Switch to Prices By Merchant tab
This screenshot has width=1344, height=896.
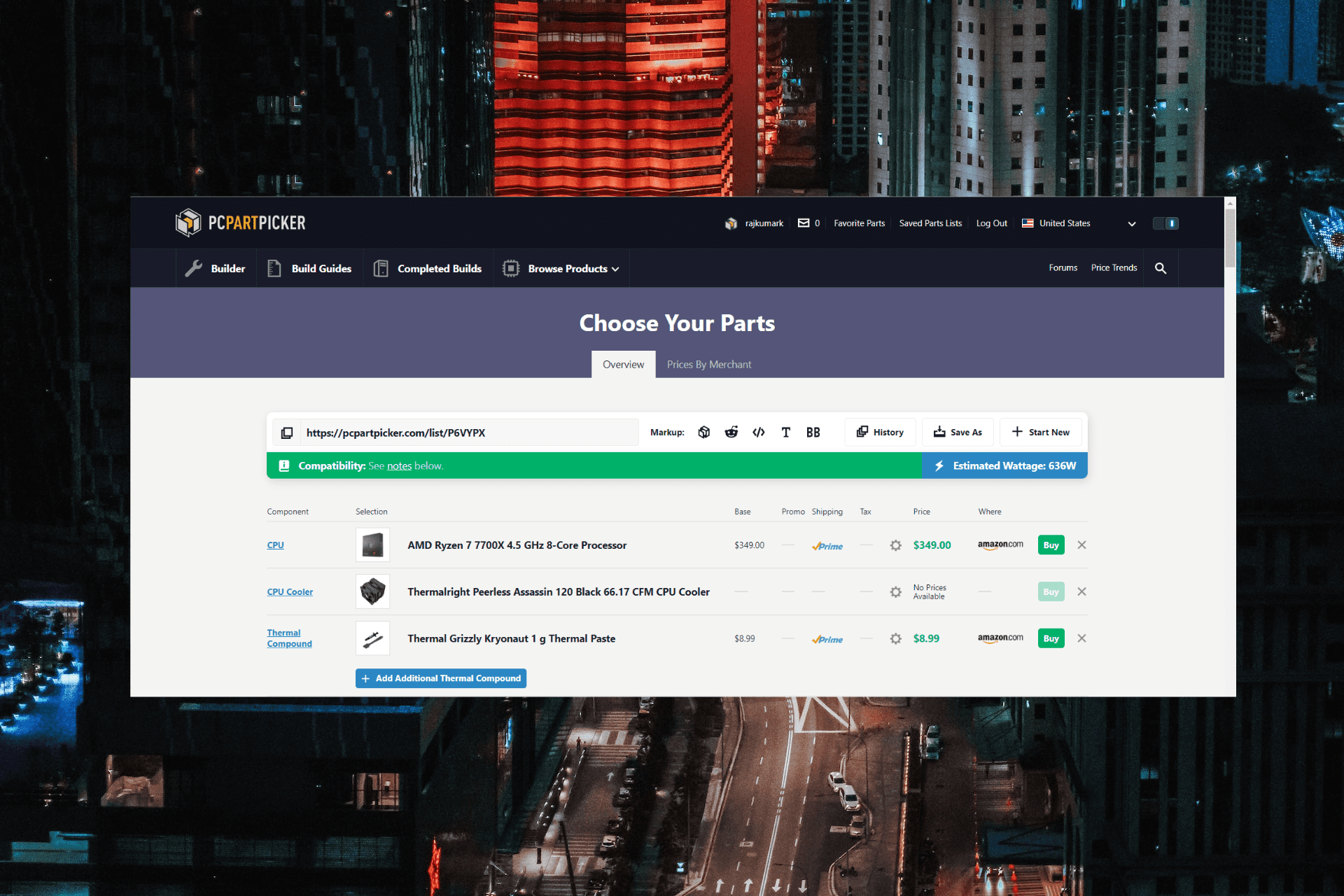tap(709, 364)
